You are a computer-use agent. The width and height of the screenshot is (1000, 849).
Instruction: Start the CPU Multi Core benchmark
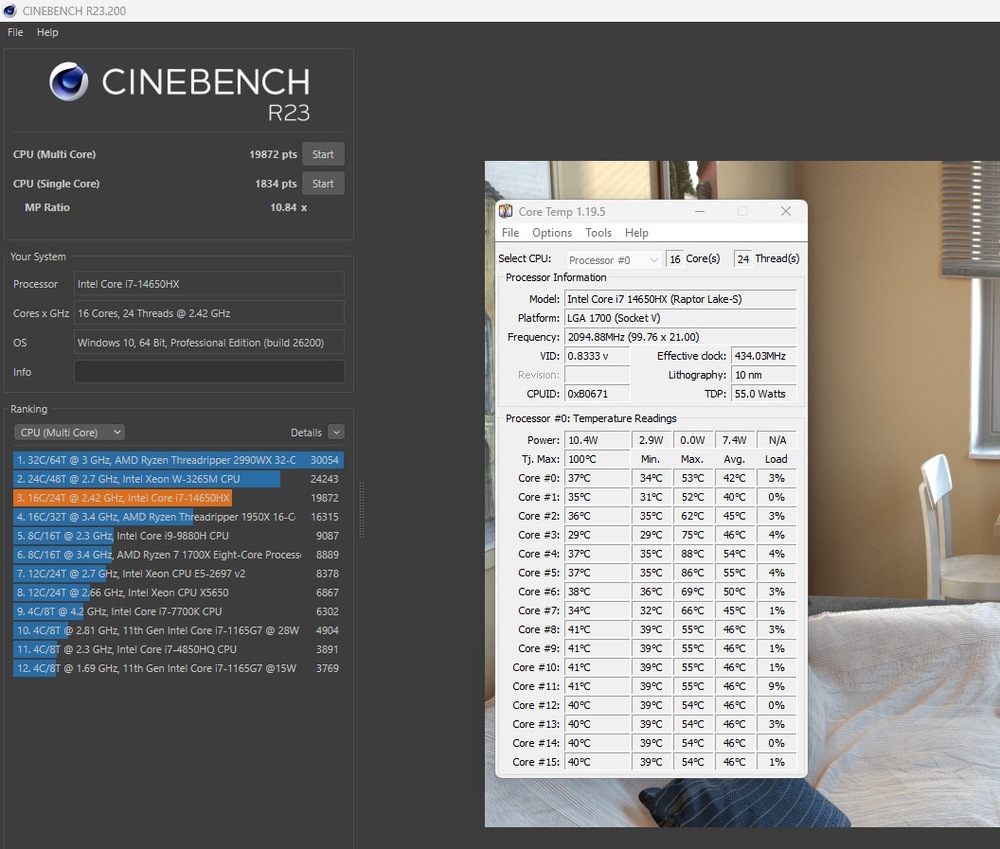323,155
